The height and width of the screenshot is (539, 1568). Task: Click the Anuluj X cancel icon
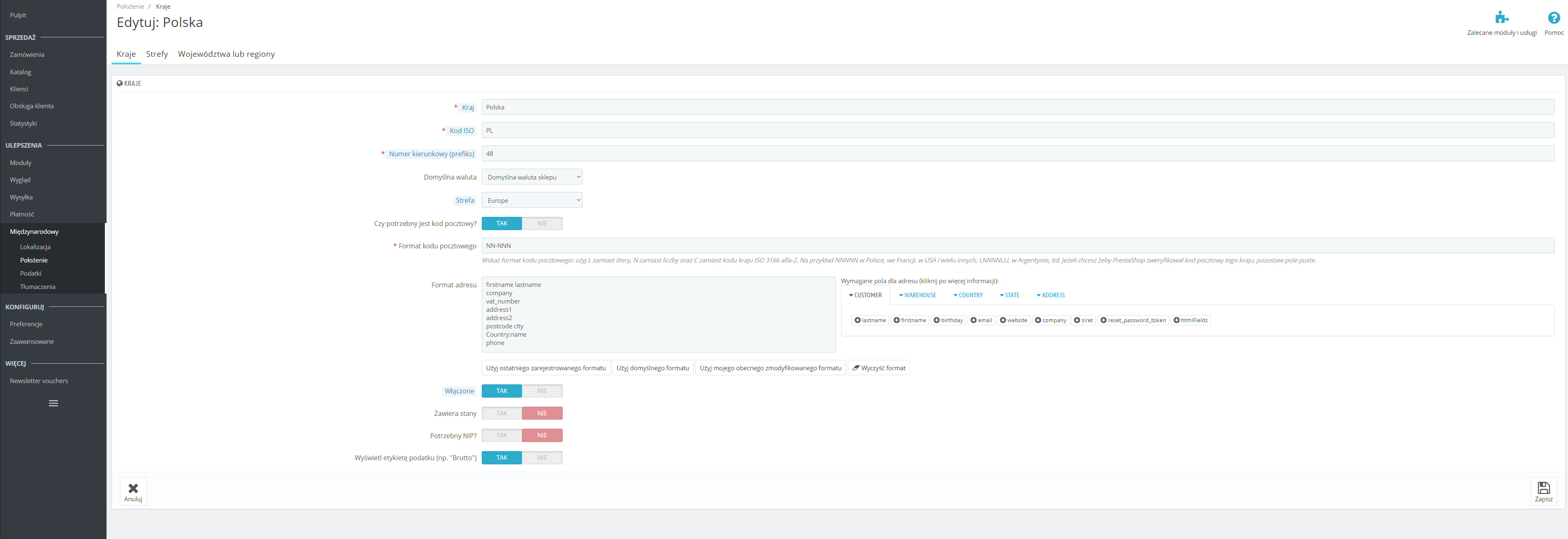click(133, 488)
